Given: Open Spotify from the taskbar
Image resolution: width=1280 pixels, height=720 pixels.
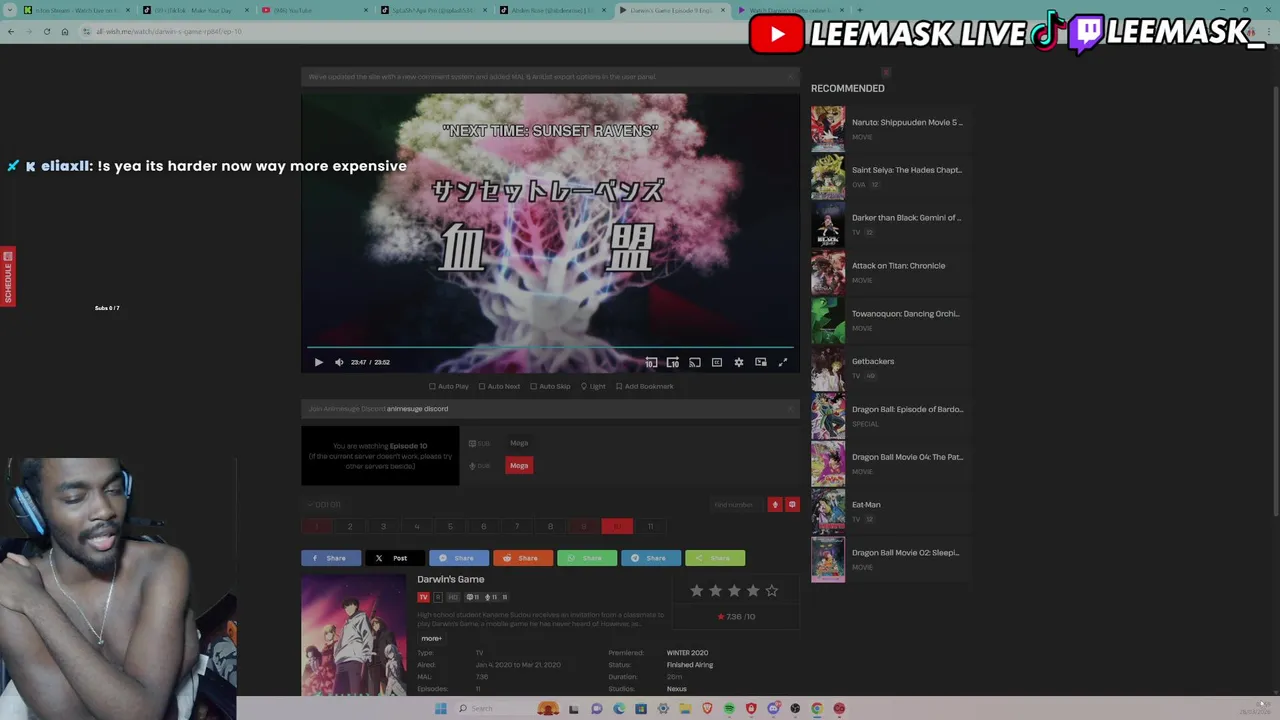Looking at the screenshot, I should tap(729, 709).
